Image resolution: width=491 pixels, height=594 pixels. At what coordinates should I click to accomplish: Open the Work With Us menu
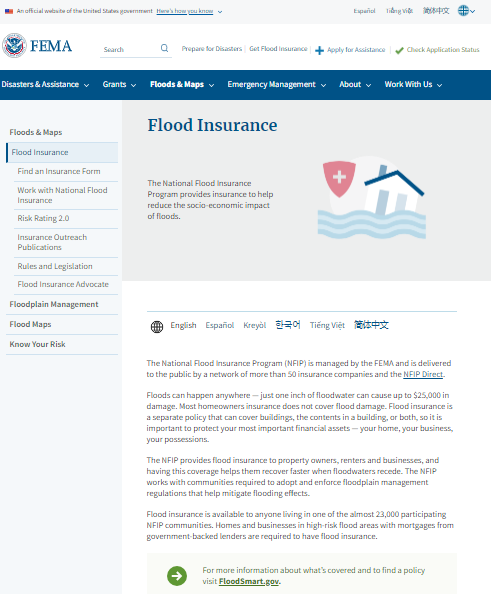[x=413, y=84]
